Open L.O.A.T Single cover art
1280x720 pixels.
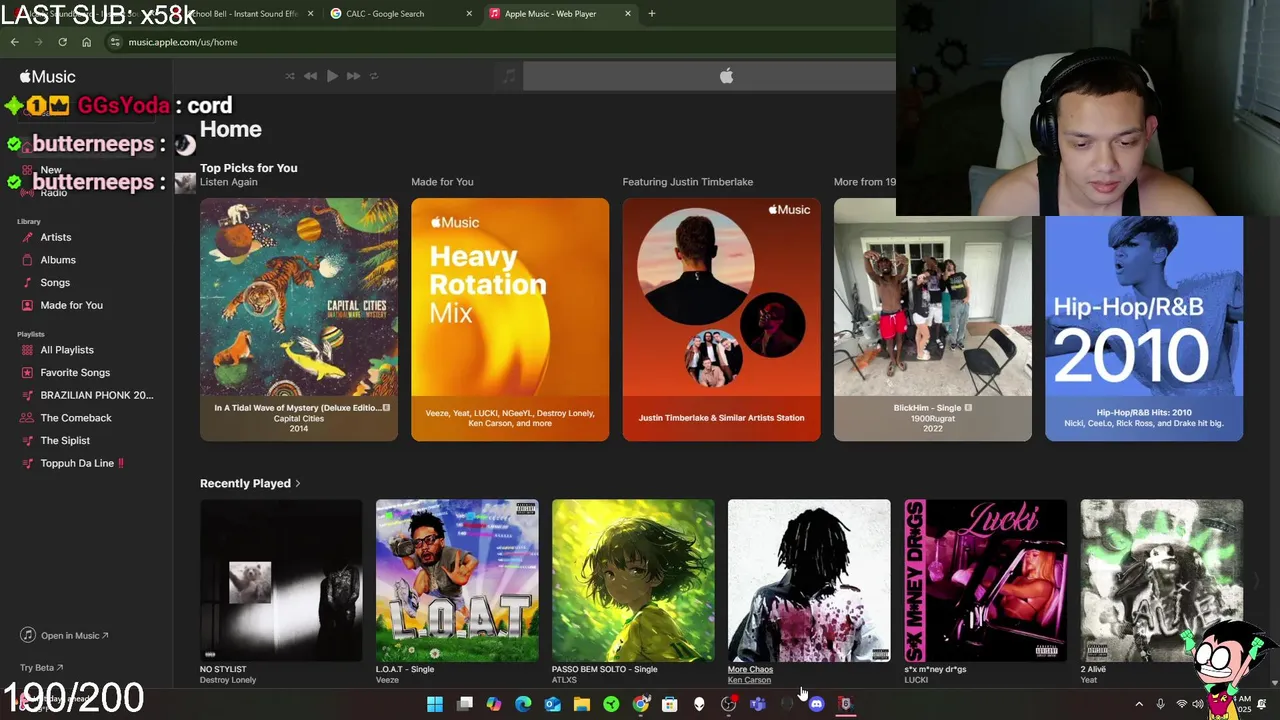[x=457, y=581]
